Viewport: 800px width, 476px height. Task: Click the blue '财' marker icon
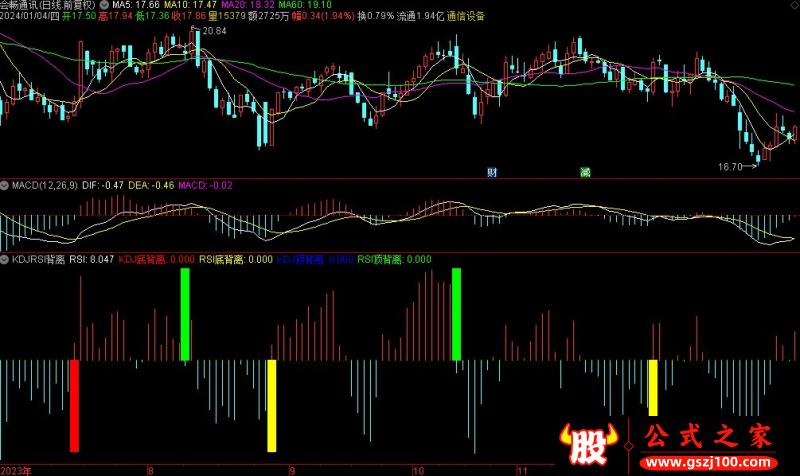[x=492, y=173]
